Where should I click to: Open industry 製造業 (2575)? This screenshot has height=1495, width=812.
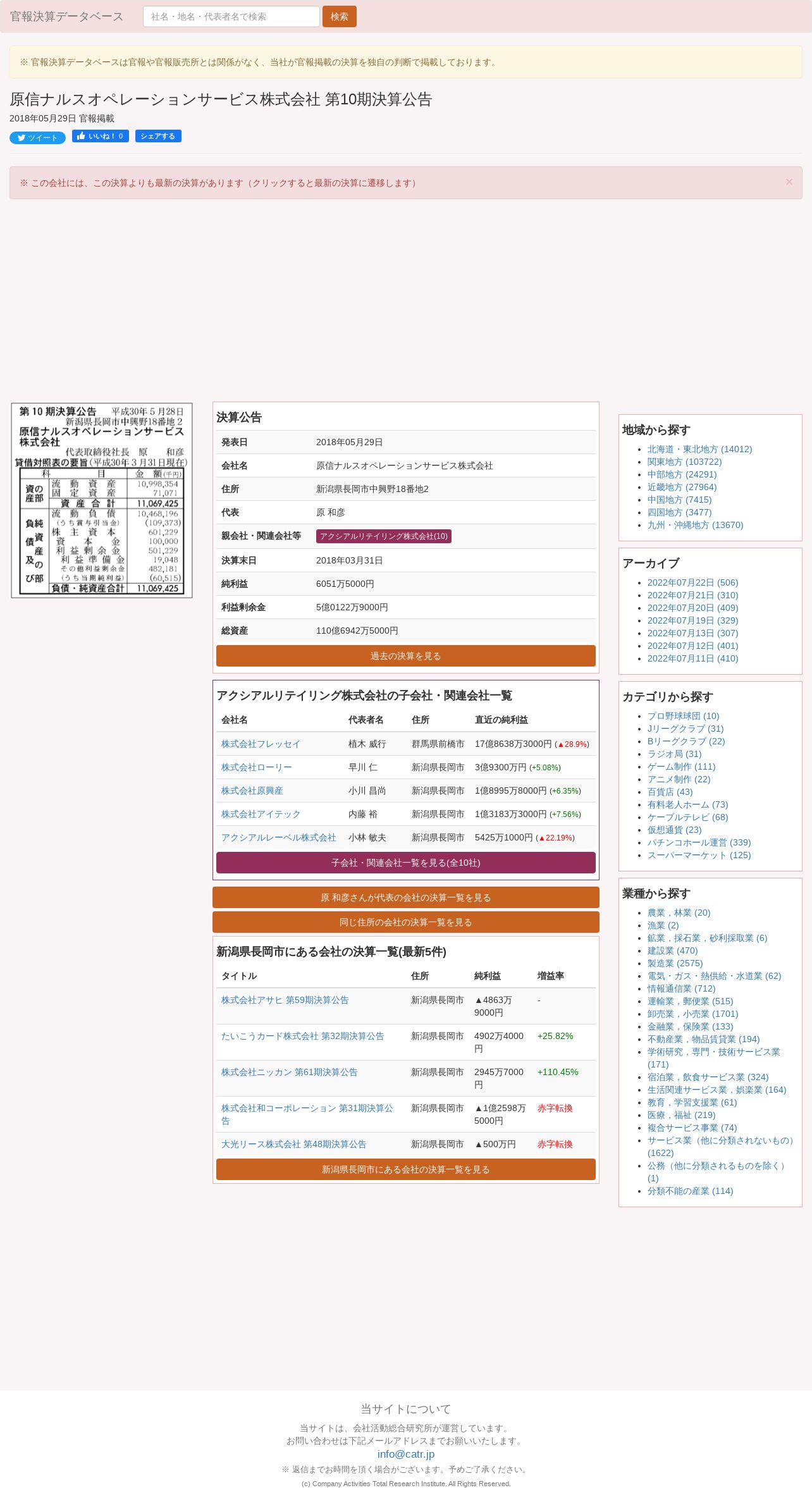tap(675, 963)
